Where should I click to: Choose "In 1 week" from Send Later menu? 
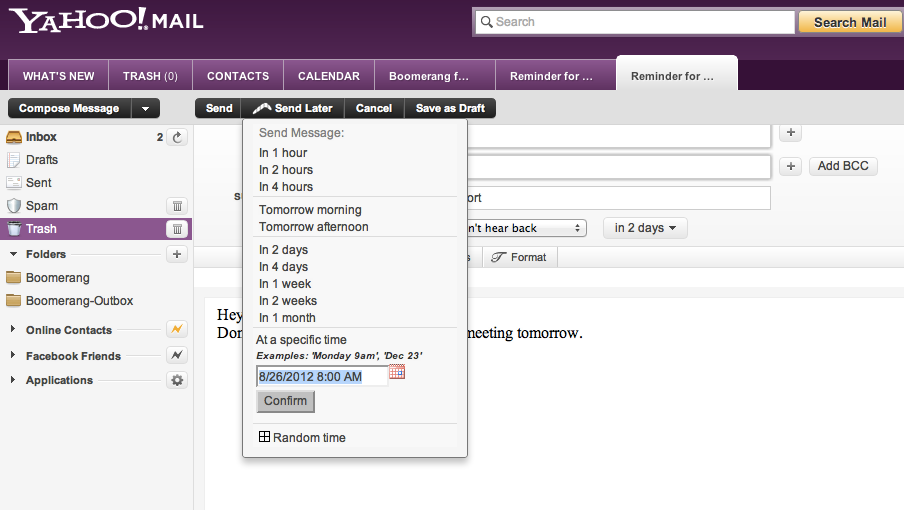285,284
